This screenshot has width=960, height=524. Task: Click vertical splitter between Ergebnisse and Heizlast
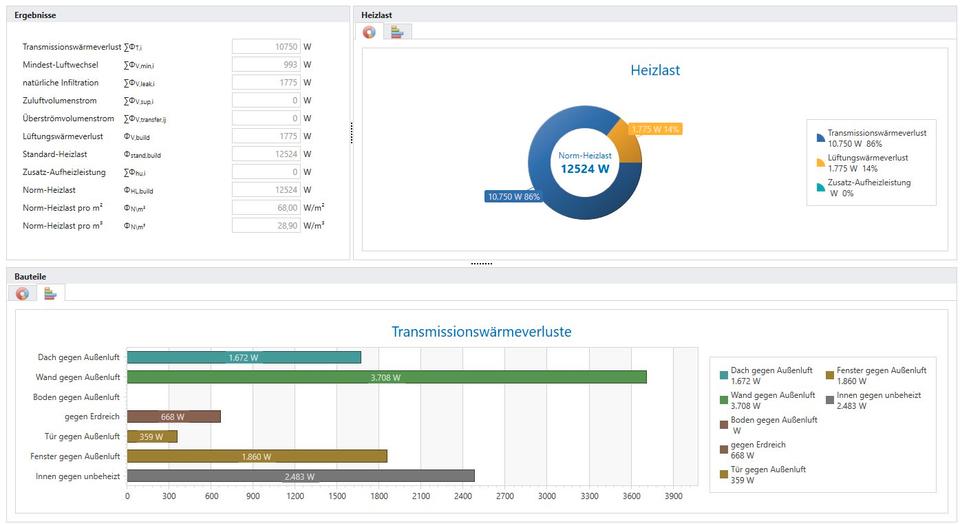point(351,133)
